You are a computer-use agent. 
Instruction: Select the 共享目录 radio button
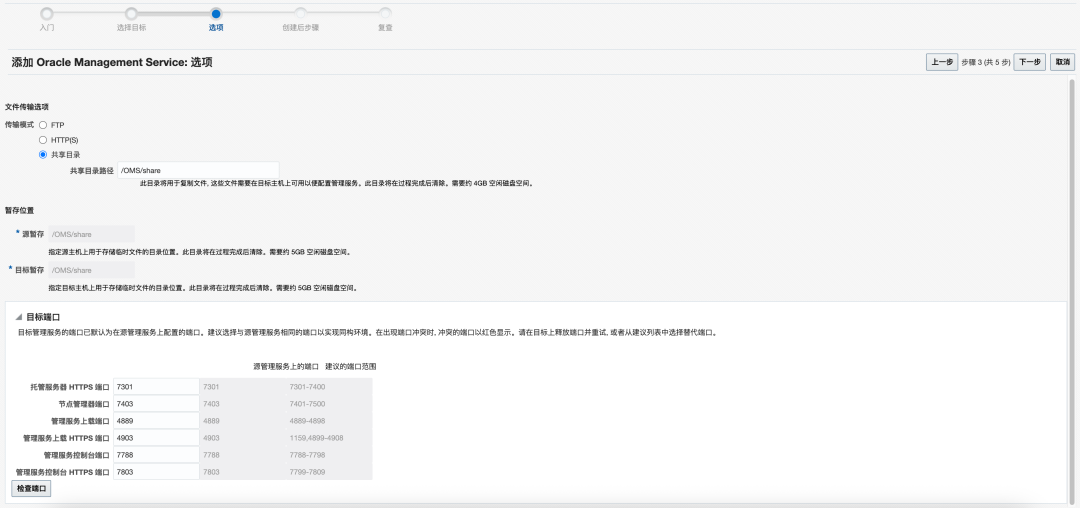(x=43, y=155)
